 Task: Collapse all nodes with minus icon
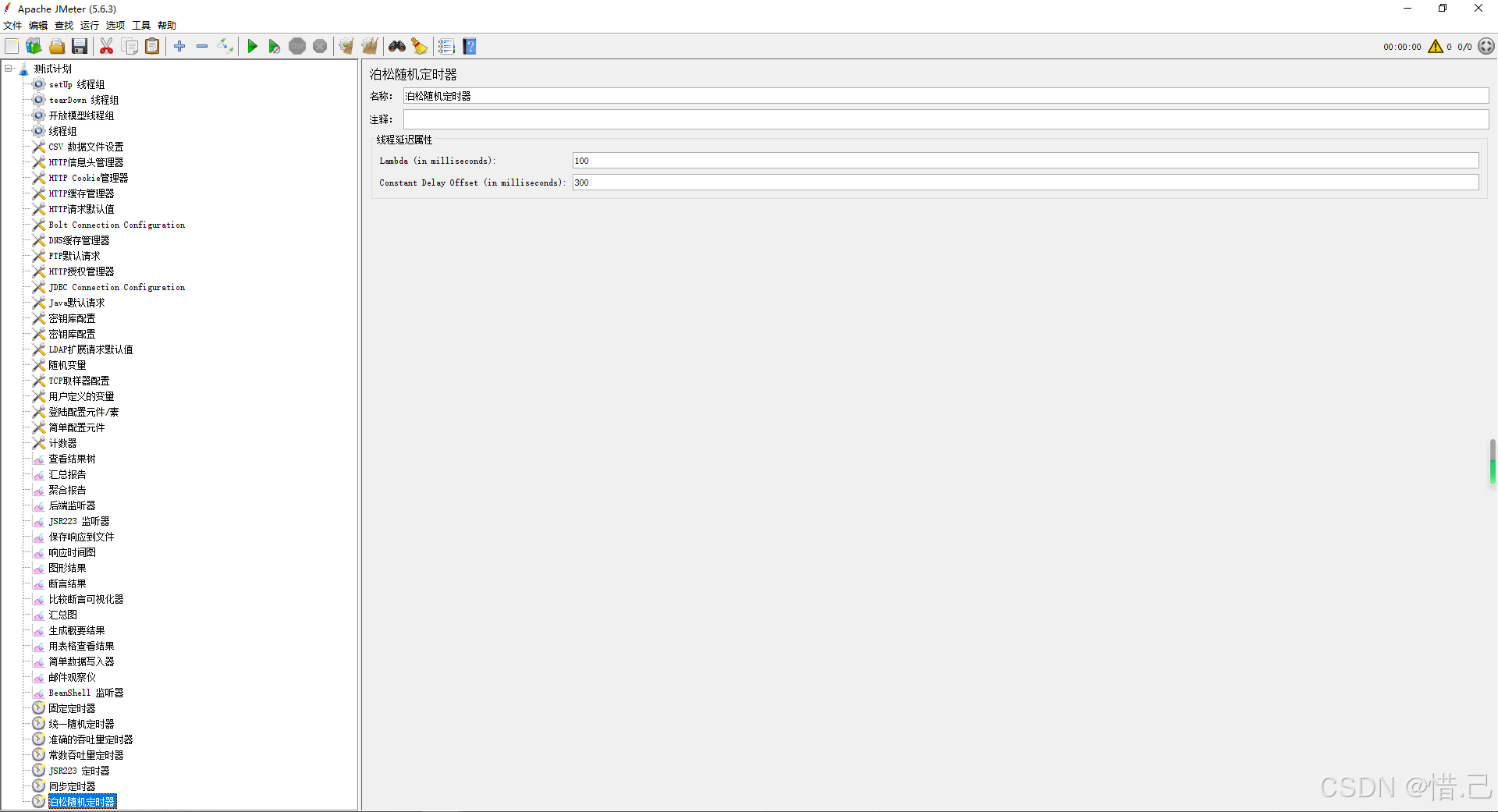(202, 47)
